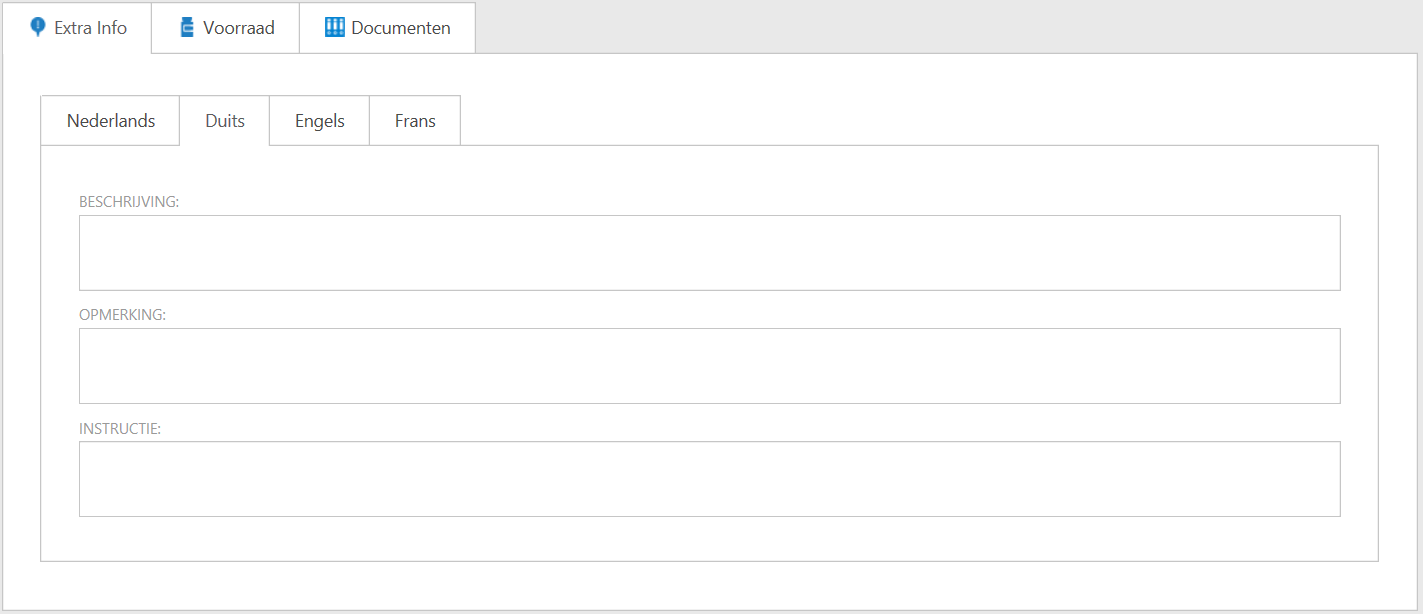
Task: Click the blue pin icon on Extra Info
Action: pos(38,27)
